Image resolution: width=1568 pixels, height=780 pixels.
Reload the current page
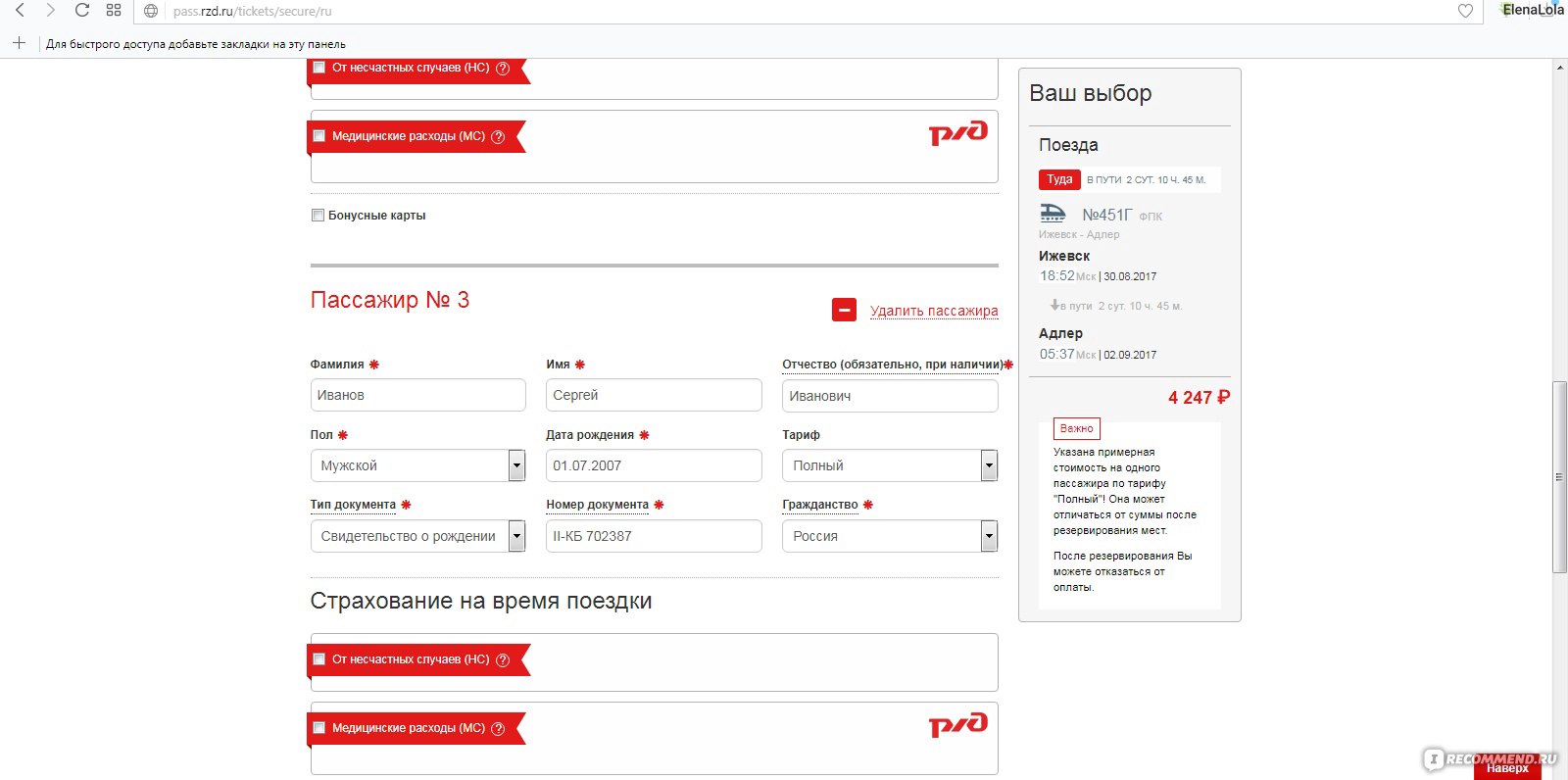[82, 11]
